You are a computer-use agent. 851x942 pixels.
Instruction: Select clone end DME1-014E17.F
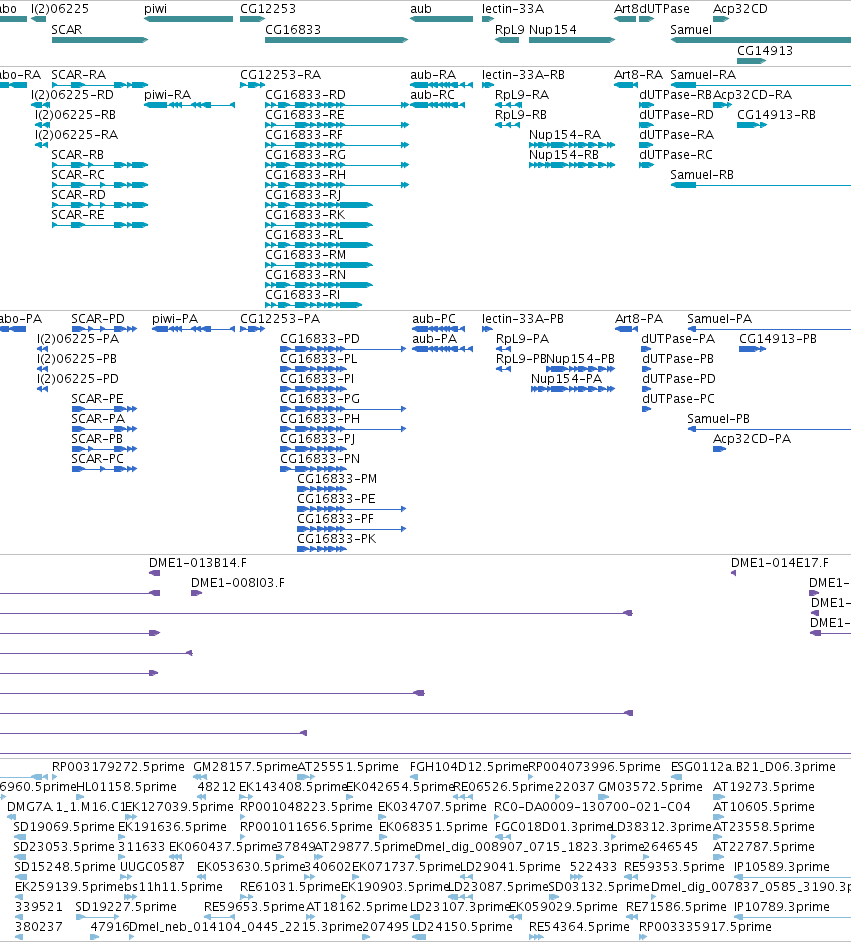(733, 573)
